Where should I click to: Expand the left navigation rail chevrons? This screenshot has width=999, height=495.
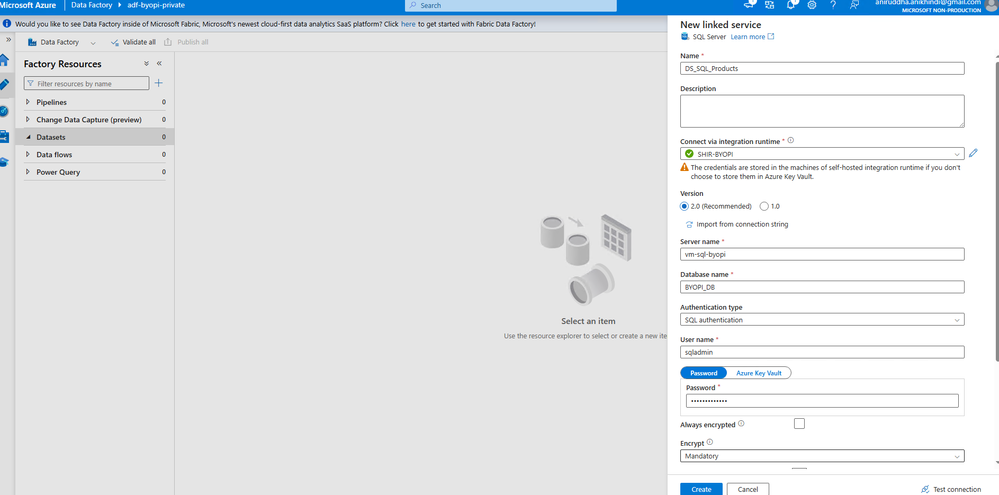8,39
